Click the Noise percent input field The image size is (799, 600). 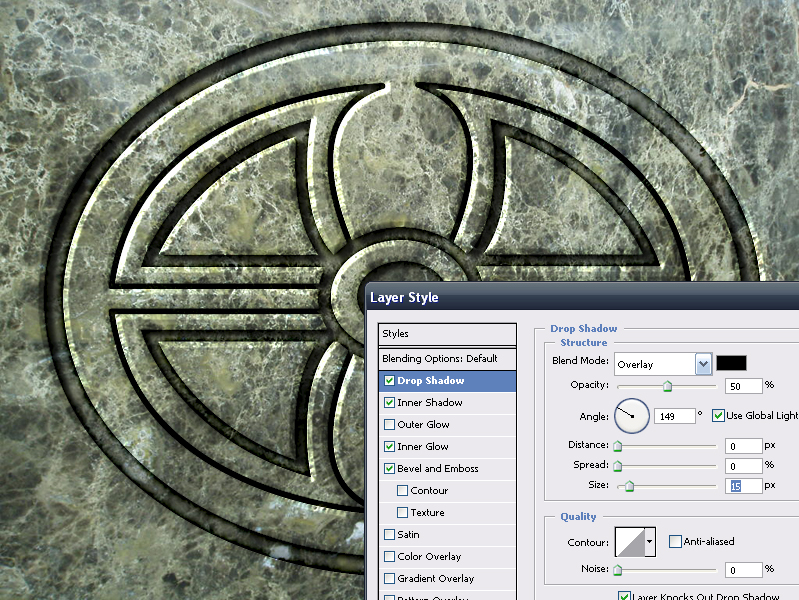point(743,570)
